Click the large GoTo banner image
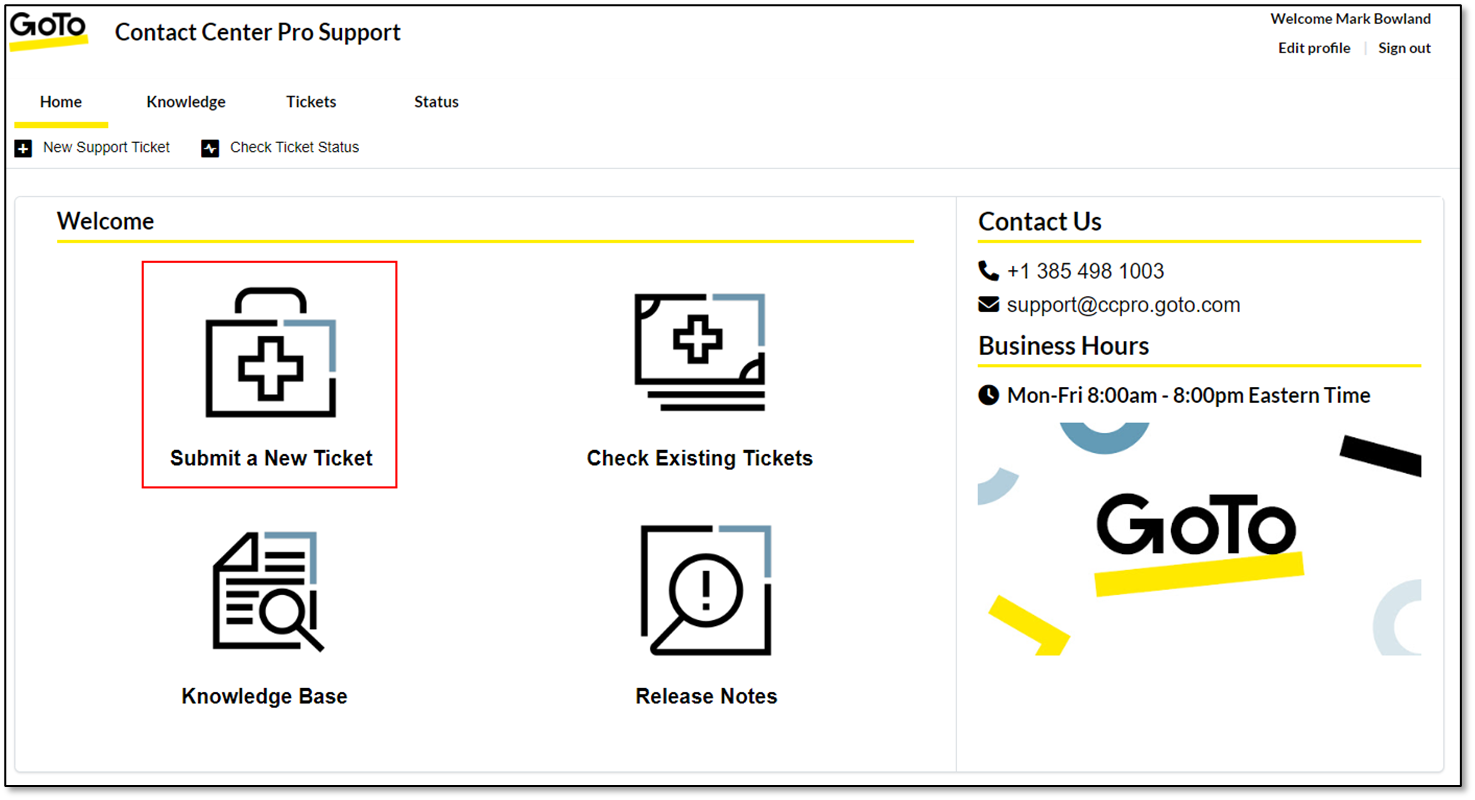Viewport: 1475px width, 800px height. pyautogui.click(x=1199, y=539)
